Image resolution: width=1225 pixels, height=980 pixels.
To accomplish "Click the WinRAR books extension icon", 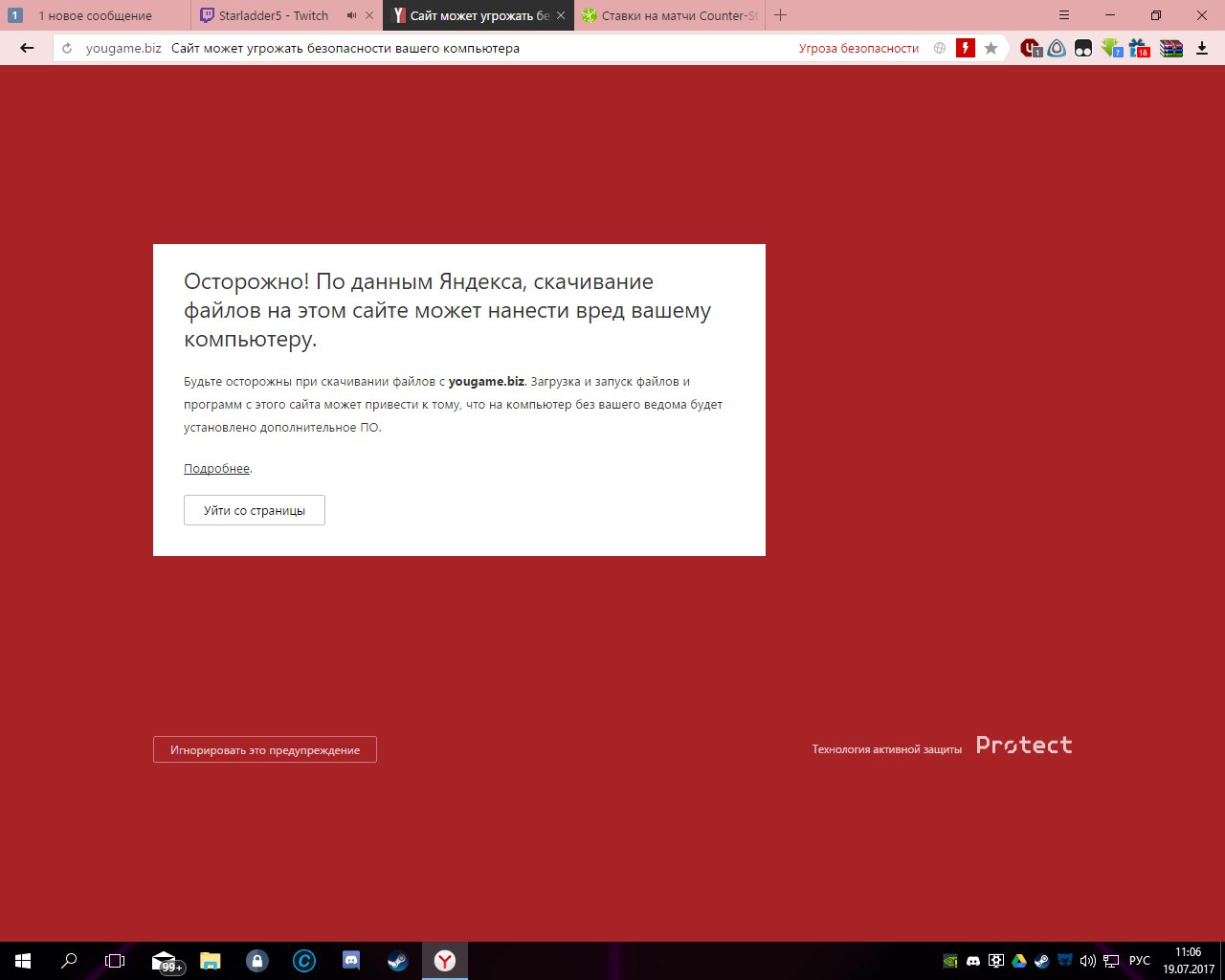I will [1171, 48].
